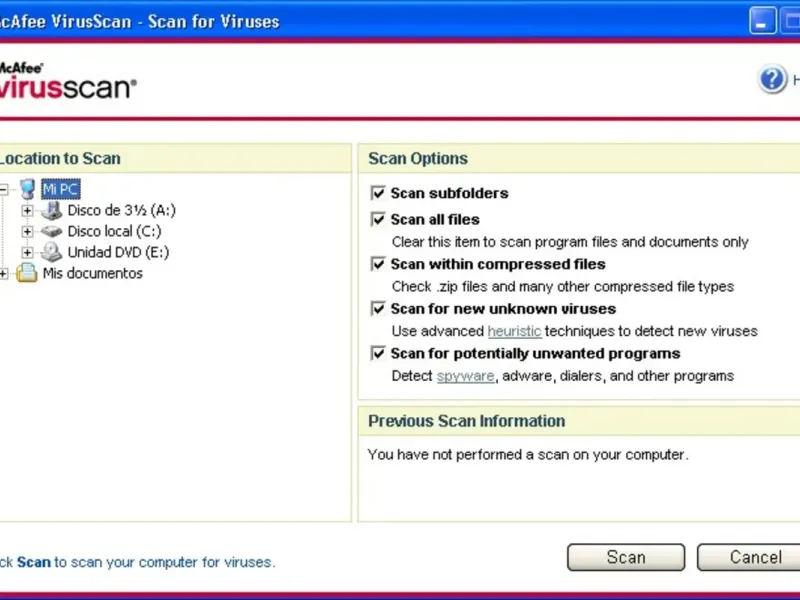Expand Unidad DVD (E:) node

coord(27,252)
